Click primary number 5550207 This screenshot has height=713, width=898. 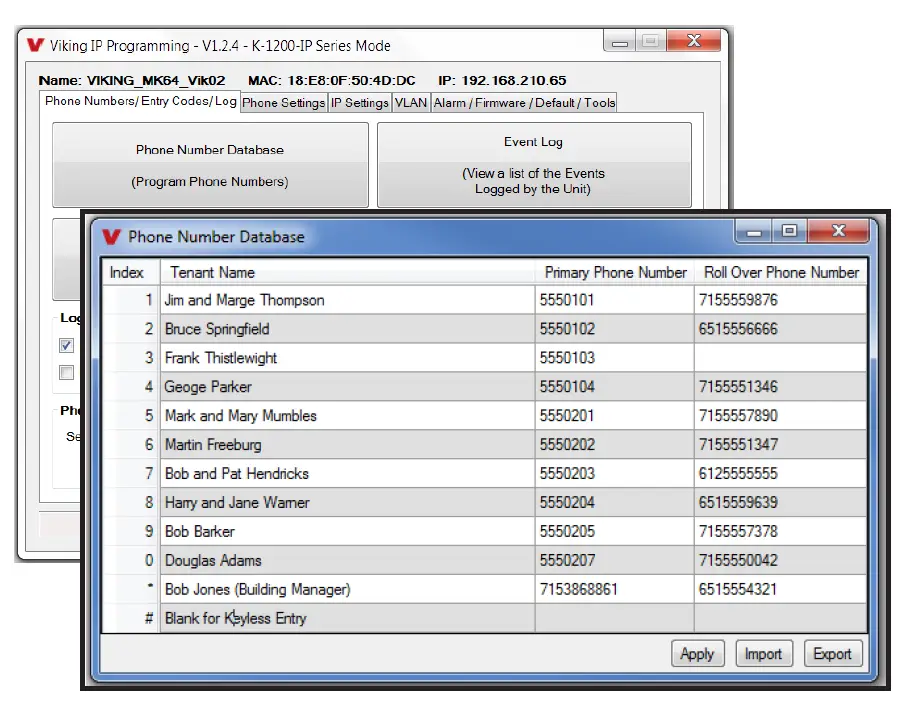pos(615,560)
